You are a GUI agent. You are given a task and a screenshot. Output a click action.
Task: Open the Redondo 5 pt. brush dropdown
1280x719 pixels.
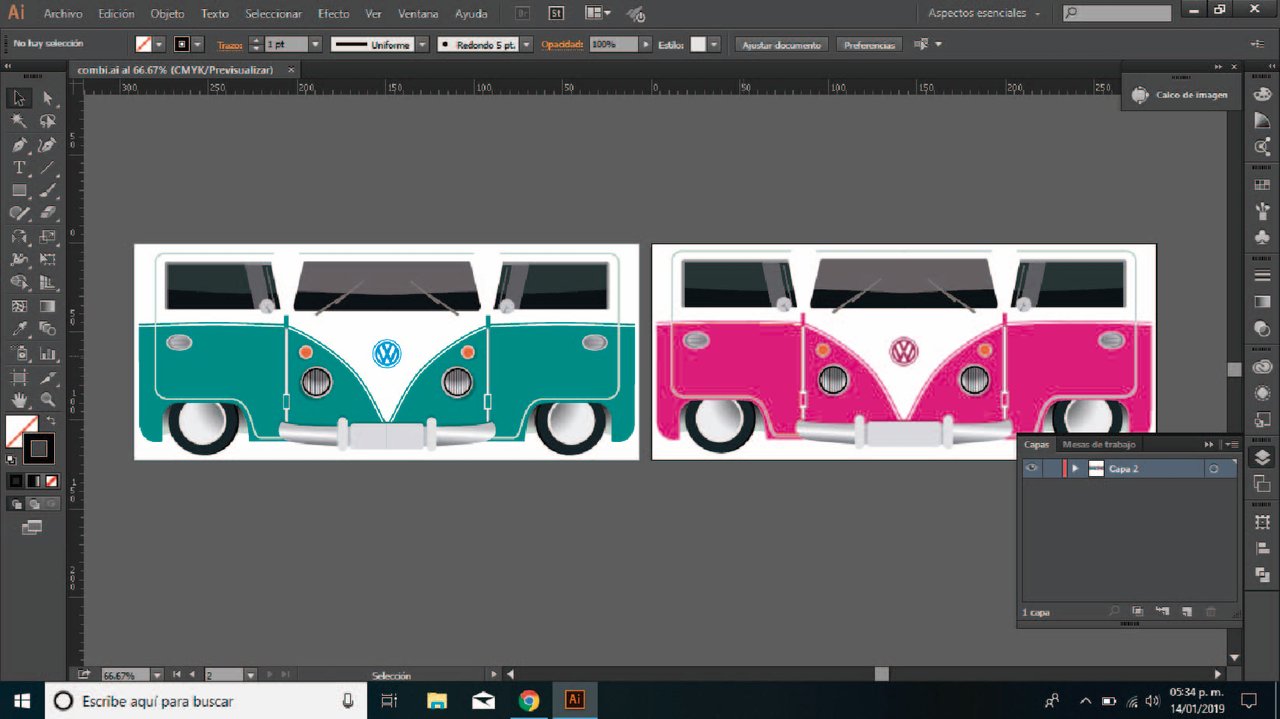click(526, 44)
